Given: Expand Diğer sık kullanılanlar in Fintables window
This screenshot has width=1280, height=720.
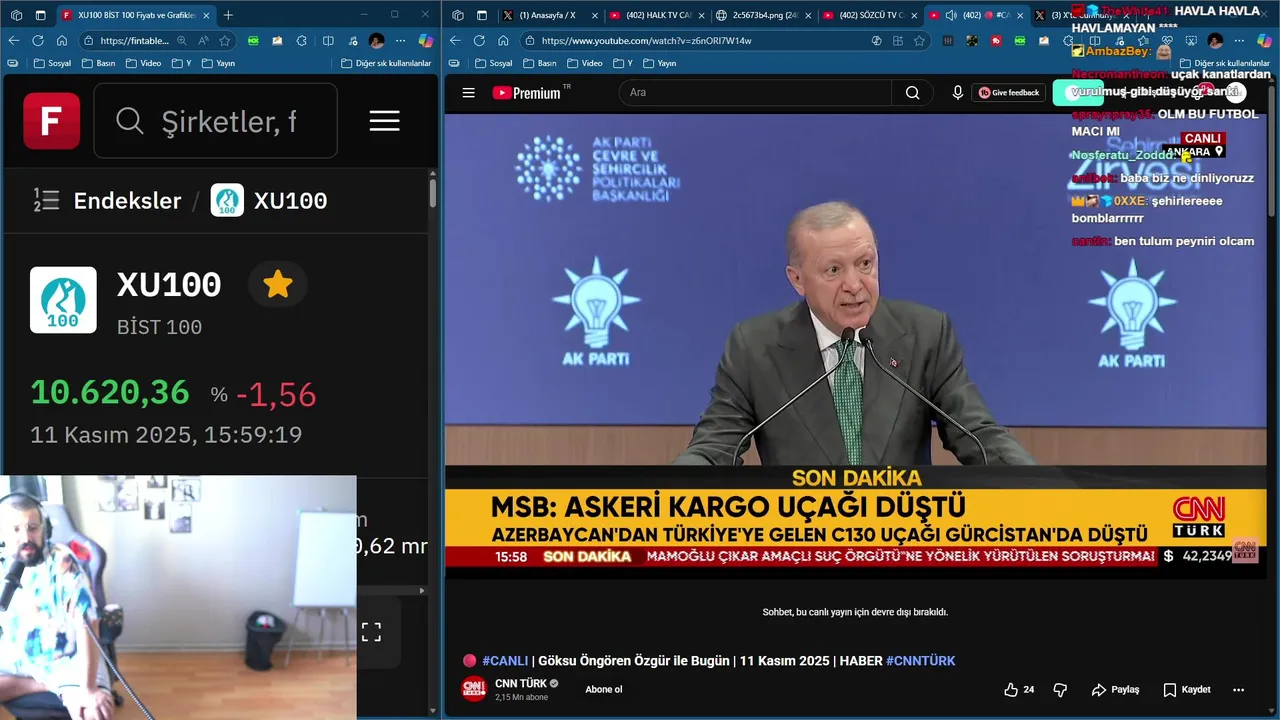Looking at the screenshot, I should pyautogui.click(x=386, y=63).
